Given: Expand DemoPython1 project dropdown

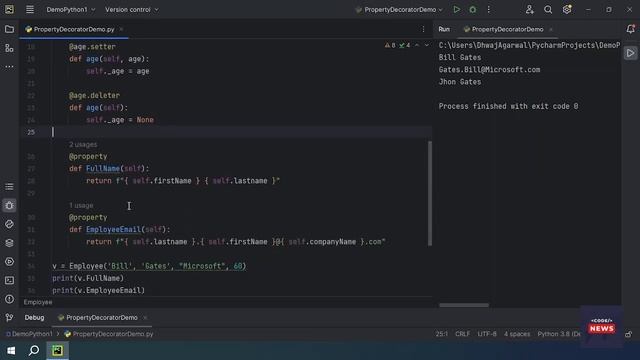Looking at the screenshot, I should 71,9.
